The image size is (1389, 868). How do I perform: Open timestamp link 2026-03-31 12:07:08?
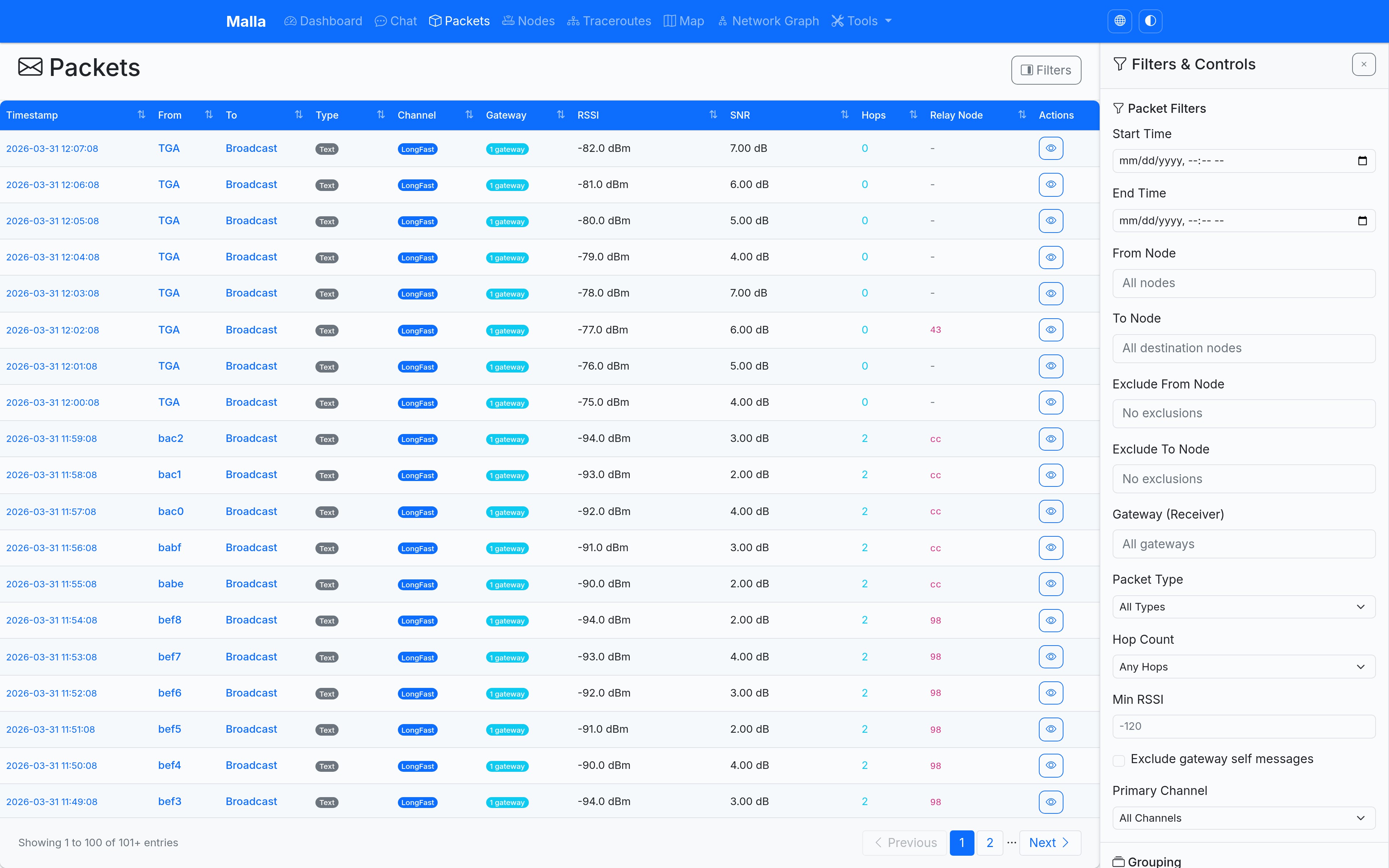point(52,149)
